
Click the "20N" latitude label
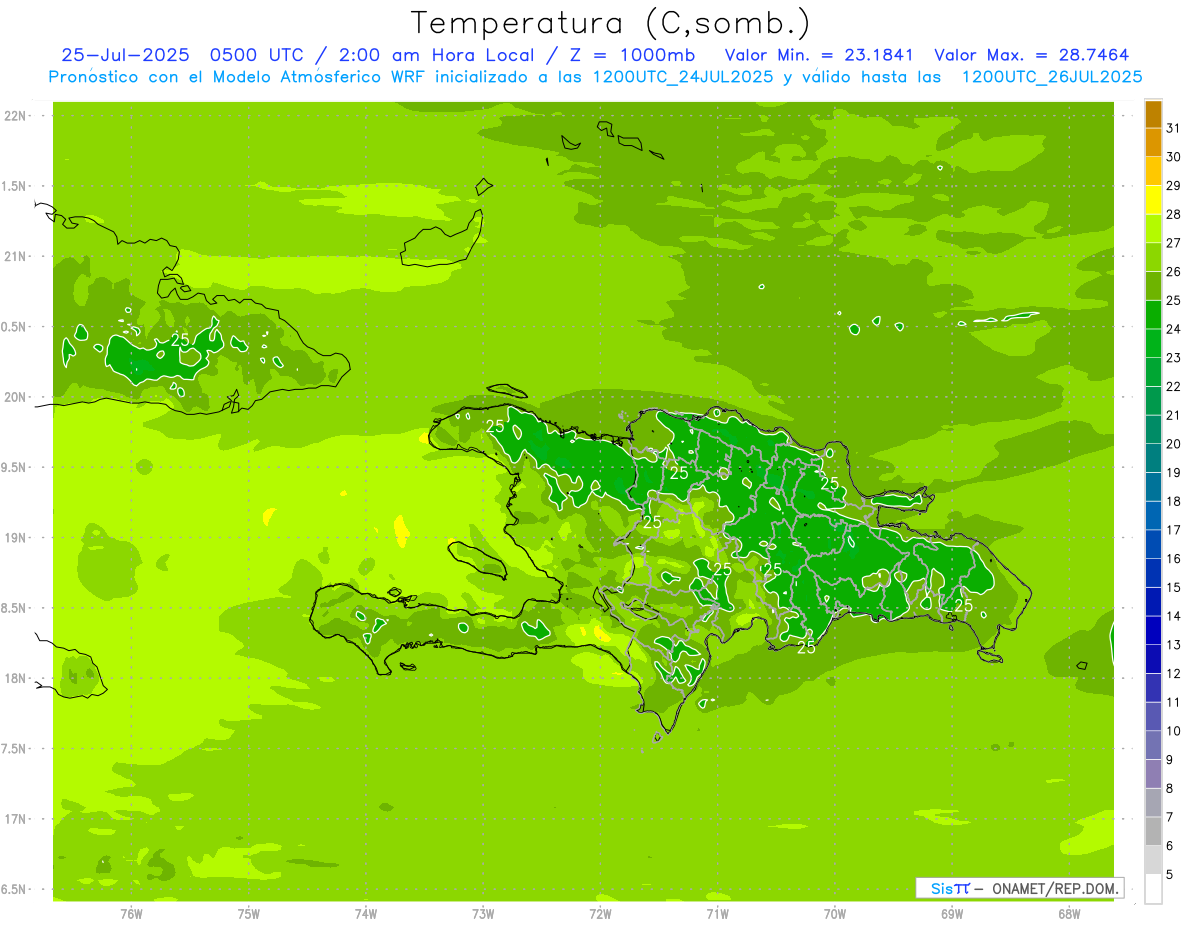[x=15, y=397]
